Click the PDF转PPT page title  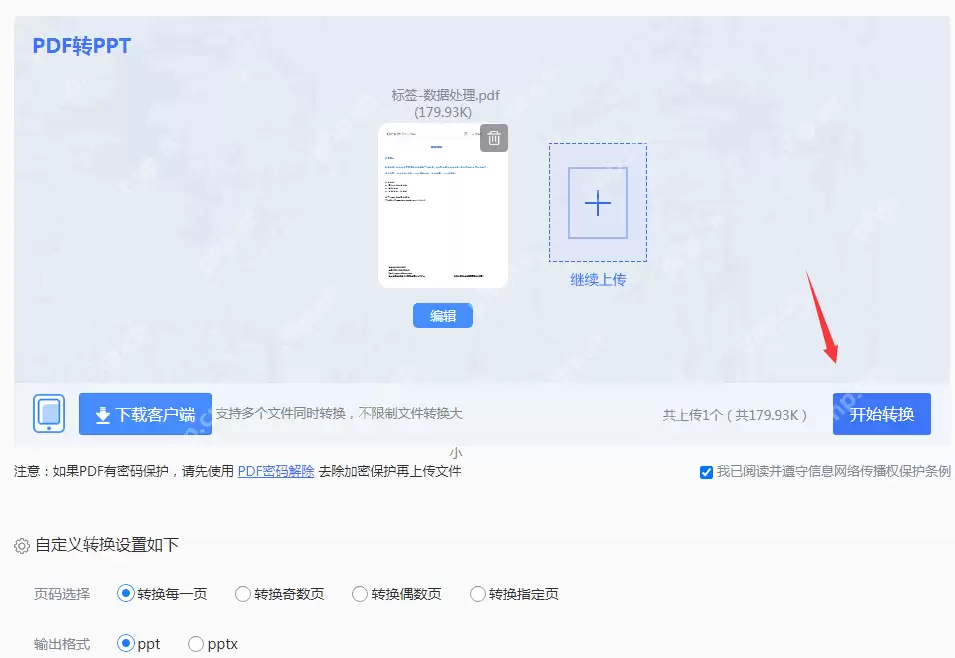click(80, 45)
